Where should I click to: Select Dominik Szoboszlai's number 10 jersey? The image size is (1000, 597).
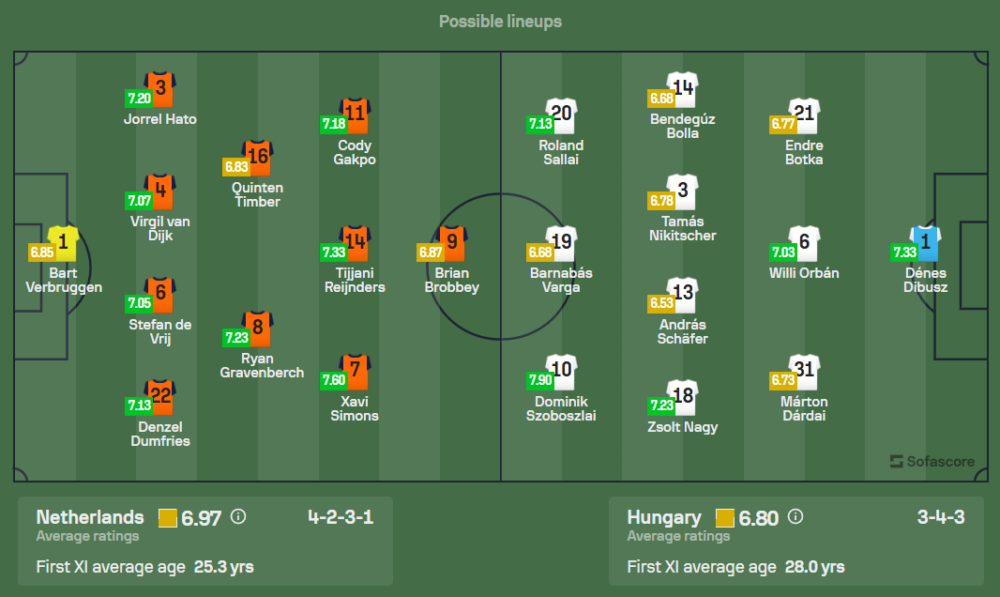(562, 372)
